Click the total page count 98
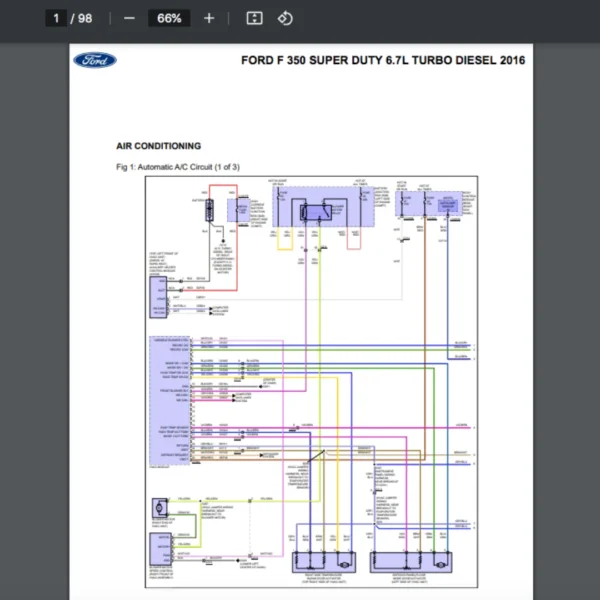This screenshot has width=600, height=600. 85,18
